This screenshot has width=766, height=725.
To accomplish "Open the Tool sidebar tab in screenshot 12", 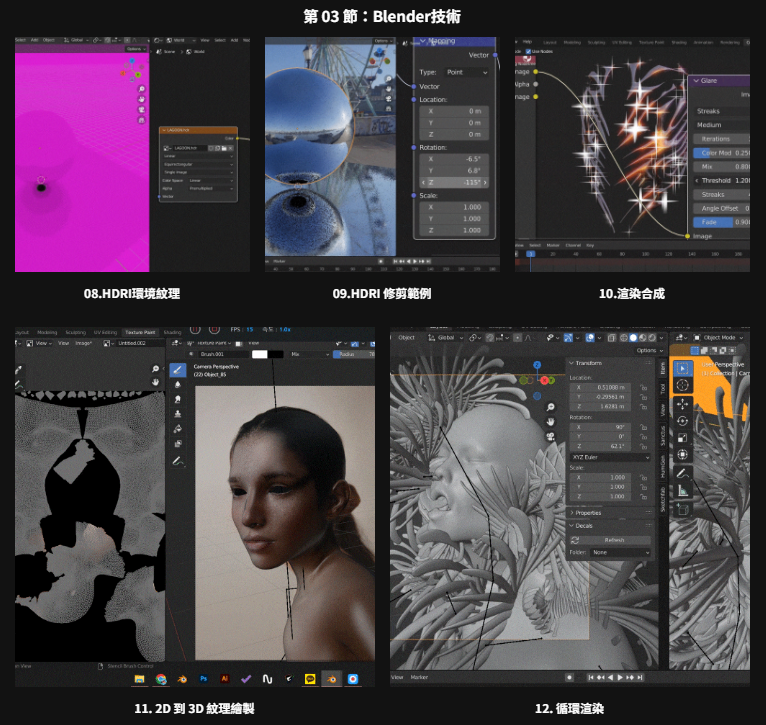I will click(663, 389).
